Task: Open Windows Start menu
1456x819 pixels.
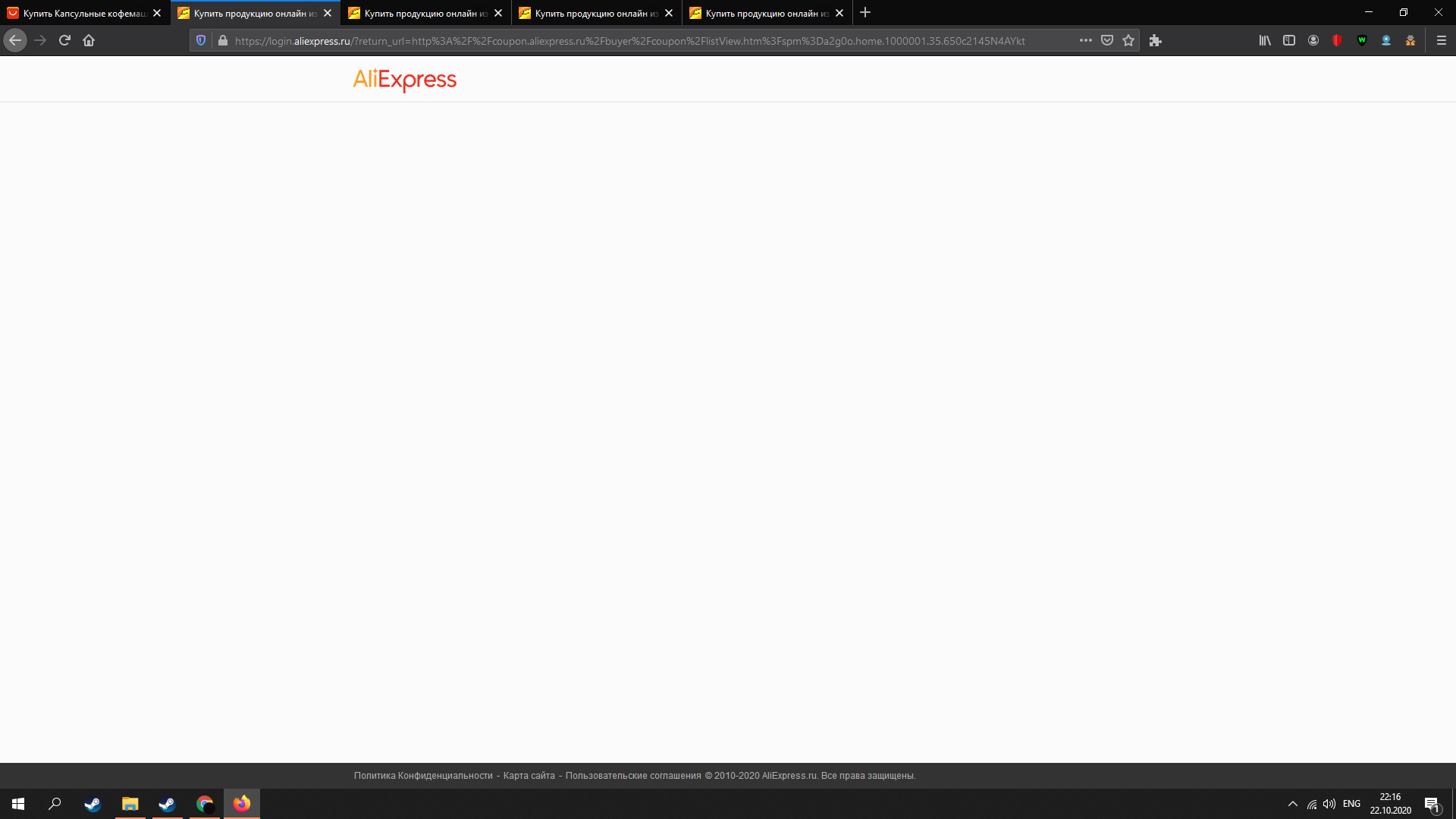Action: point(18,804)
